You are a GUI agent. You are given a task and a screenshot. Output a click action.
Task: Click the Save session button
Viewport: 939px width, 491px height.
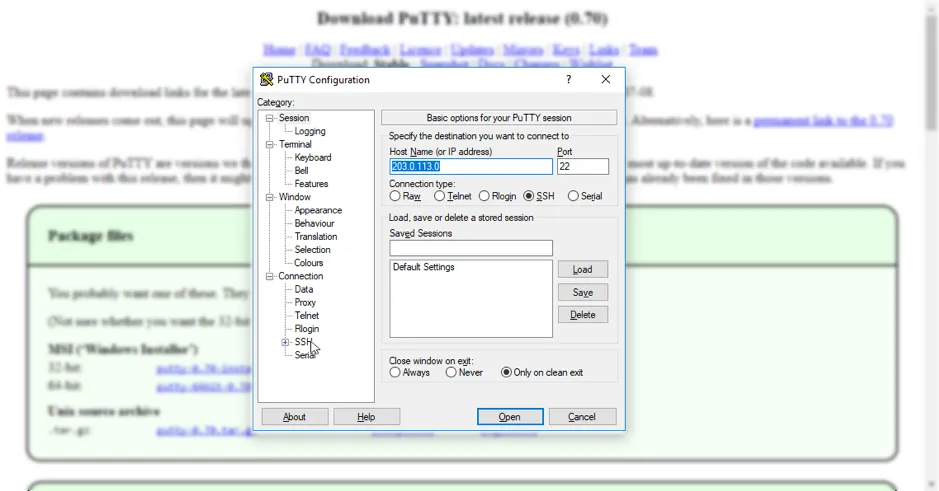pyautogui.click(x=583, y=292)
